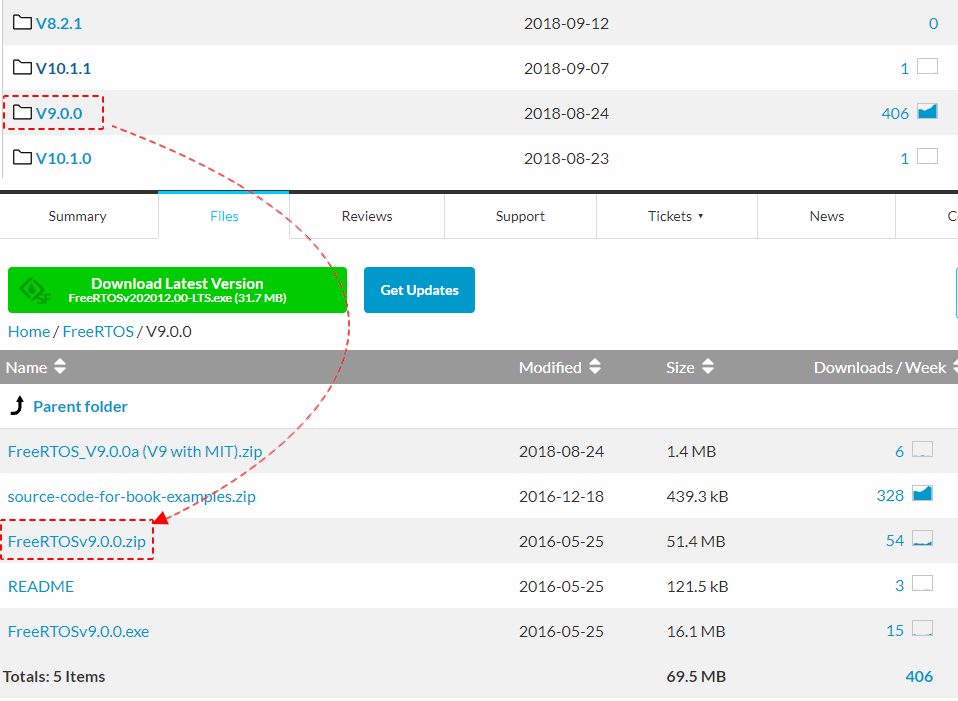This screenshot has height=701, width=958.
Task: Open the V9.0.0 folder link
Action: point(59,114)
